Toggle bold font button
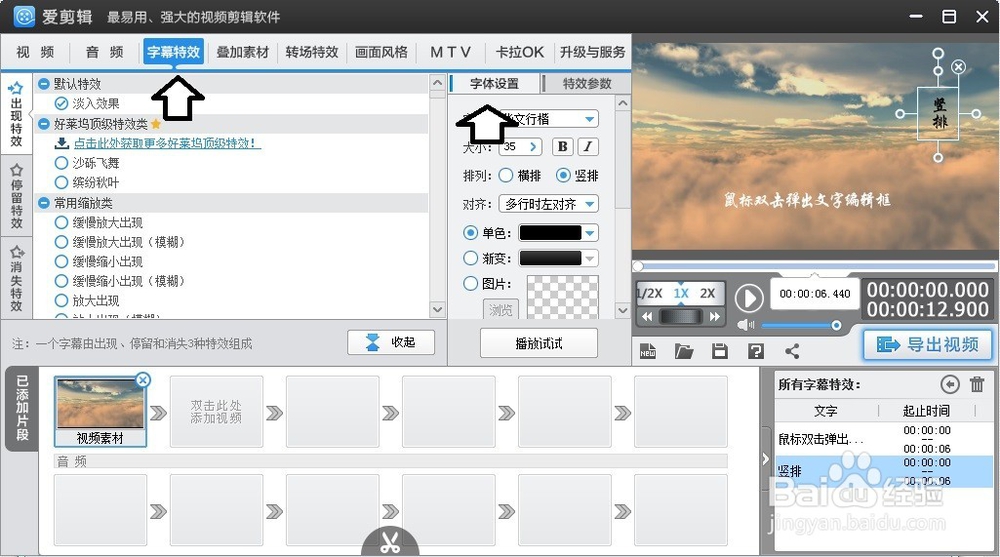The width and height of the screenshot is (1000, 557). [562, 147]
